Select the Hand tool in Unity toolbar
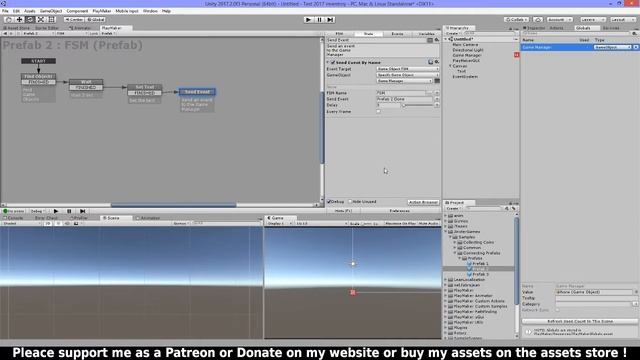Viewport: 640px width, 360px height. (8, 20)
